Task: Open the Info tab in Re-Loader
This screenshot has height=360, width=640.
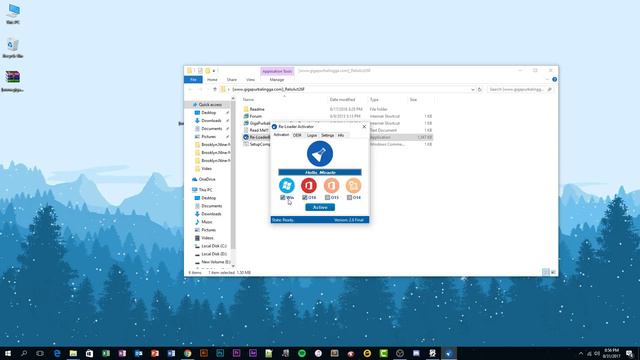Action: click(x=341, y=135)
